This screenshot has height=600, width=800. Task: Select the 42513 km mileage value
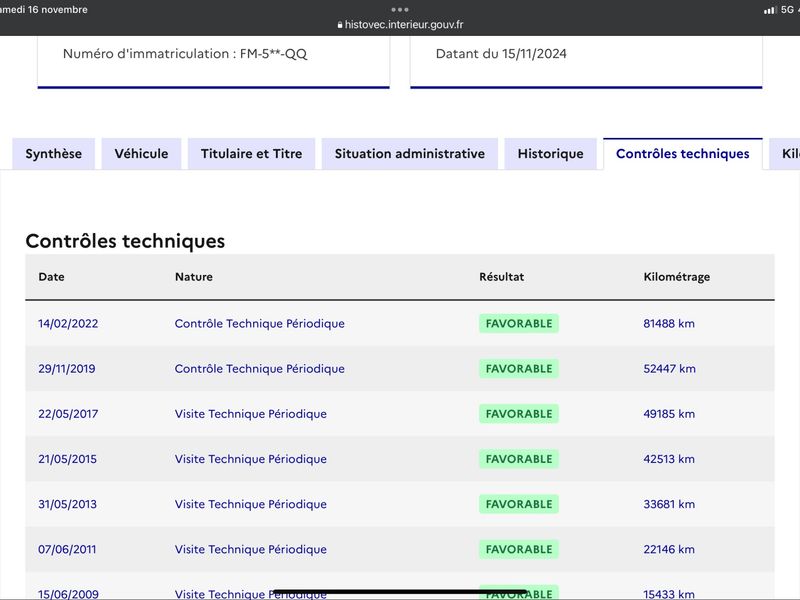669,459
